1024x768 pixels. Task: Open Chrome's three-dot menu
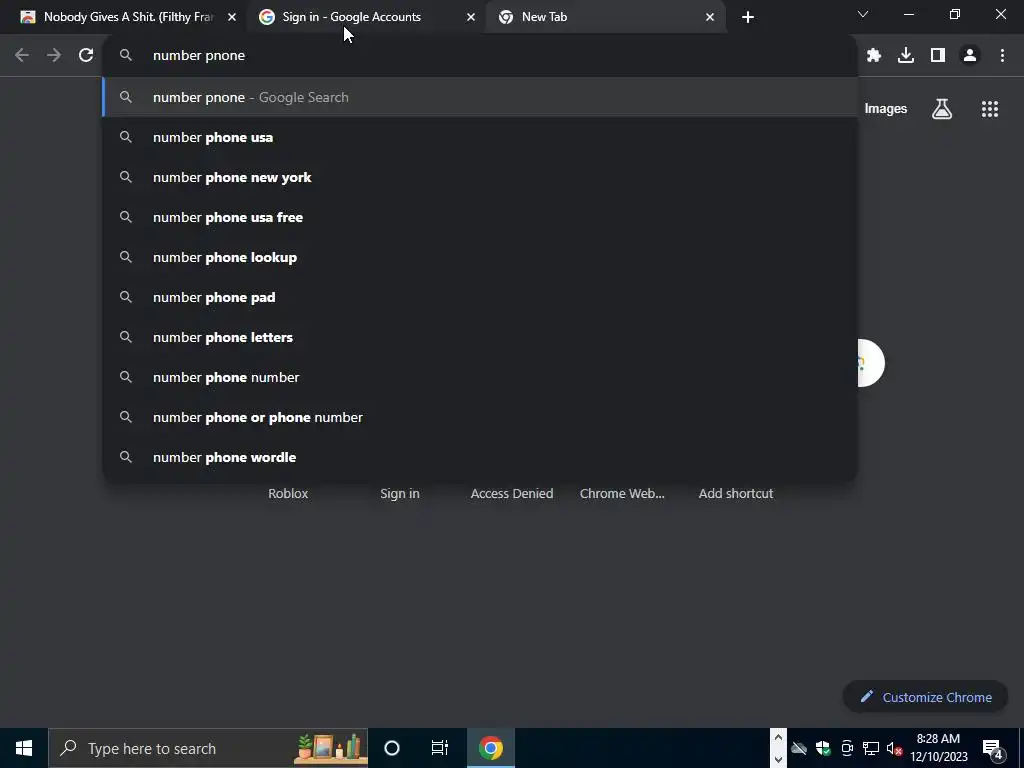point(1002,56)
